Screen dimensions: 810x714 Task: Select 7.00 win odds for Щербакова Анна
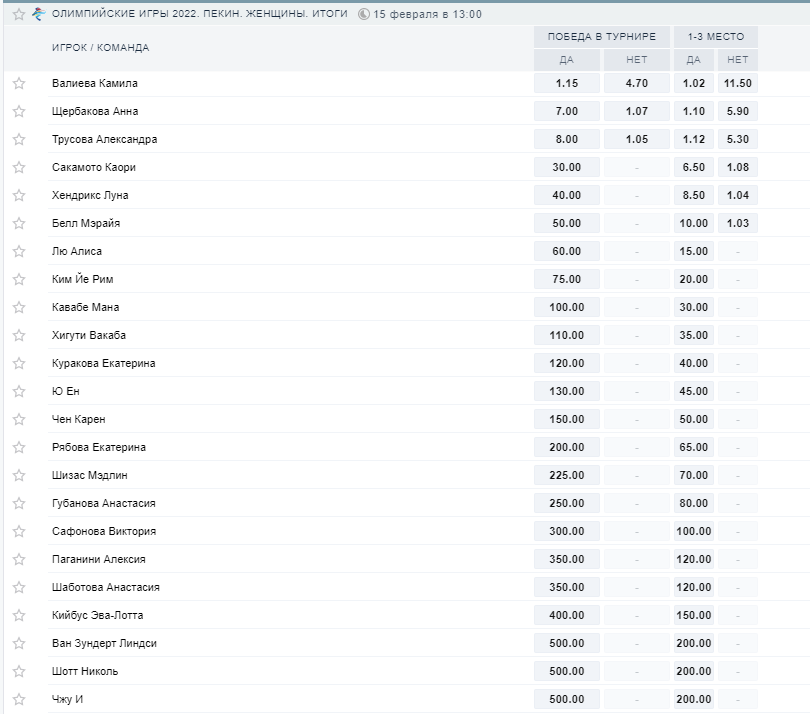(567, 112)
